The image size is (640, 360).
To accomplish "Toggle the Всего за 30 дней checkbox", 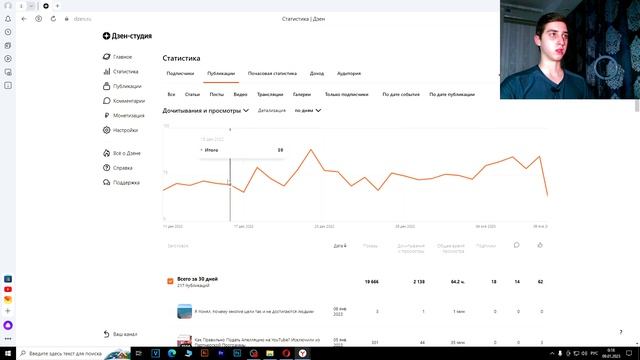I will click(170, 281).
